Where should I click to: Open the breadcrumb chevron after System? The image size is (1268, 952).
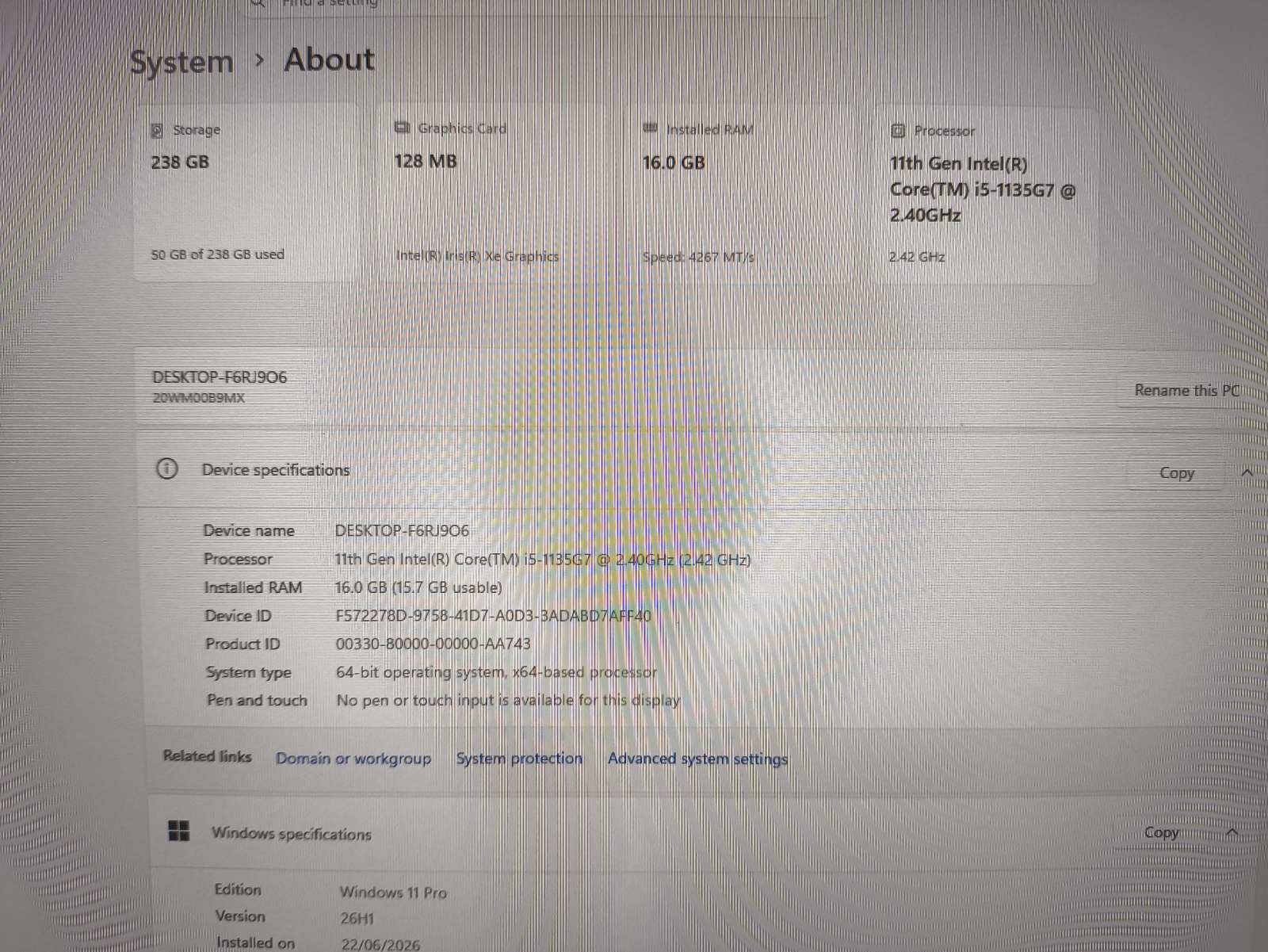259,59
